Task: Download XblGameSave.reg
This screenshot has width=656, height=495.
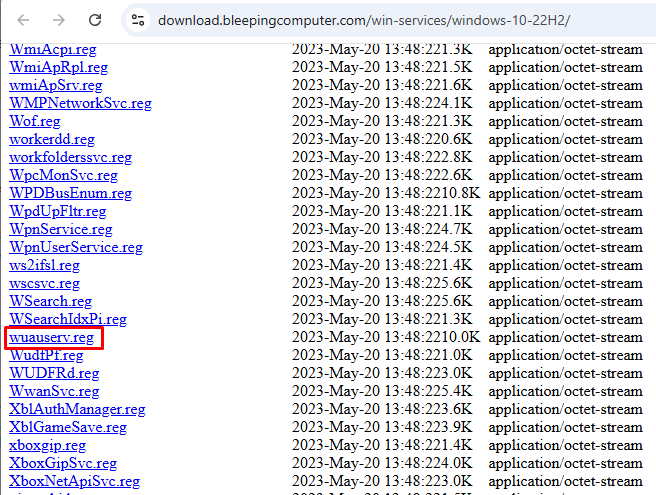Action: [x=68, y=427]
